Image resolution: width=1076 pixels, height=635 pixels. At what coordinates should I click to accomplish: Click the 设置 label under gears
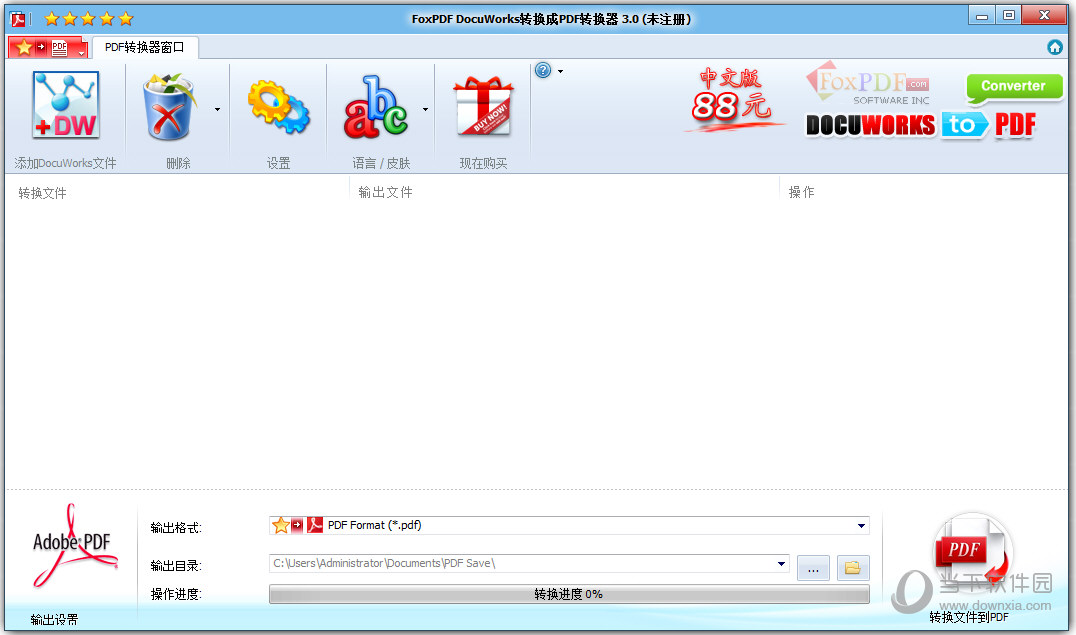pos(278,163)
